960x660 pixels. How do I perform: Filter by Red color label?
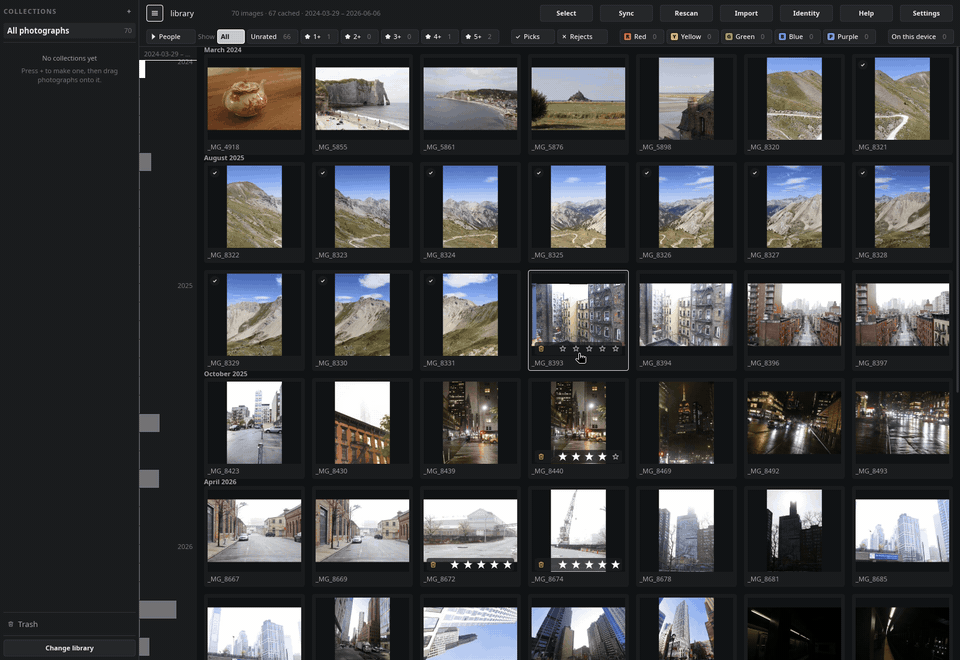640,37
